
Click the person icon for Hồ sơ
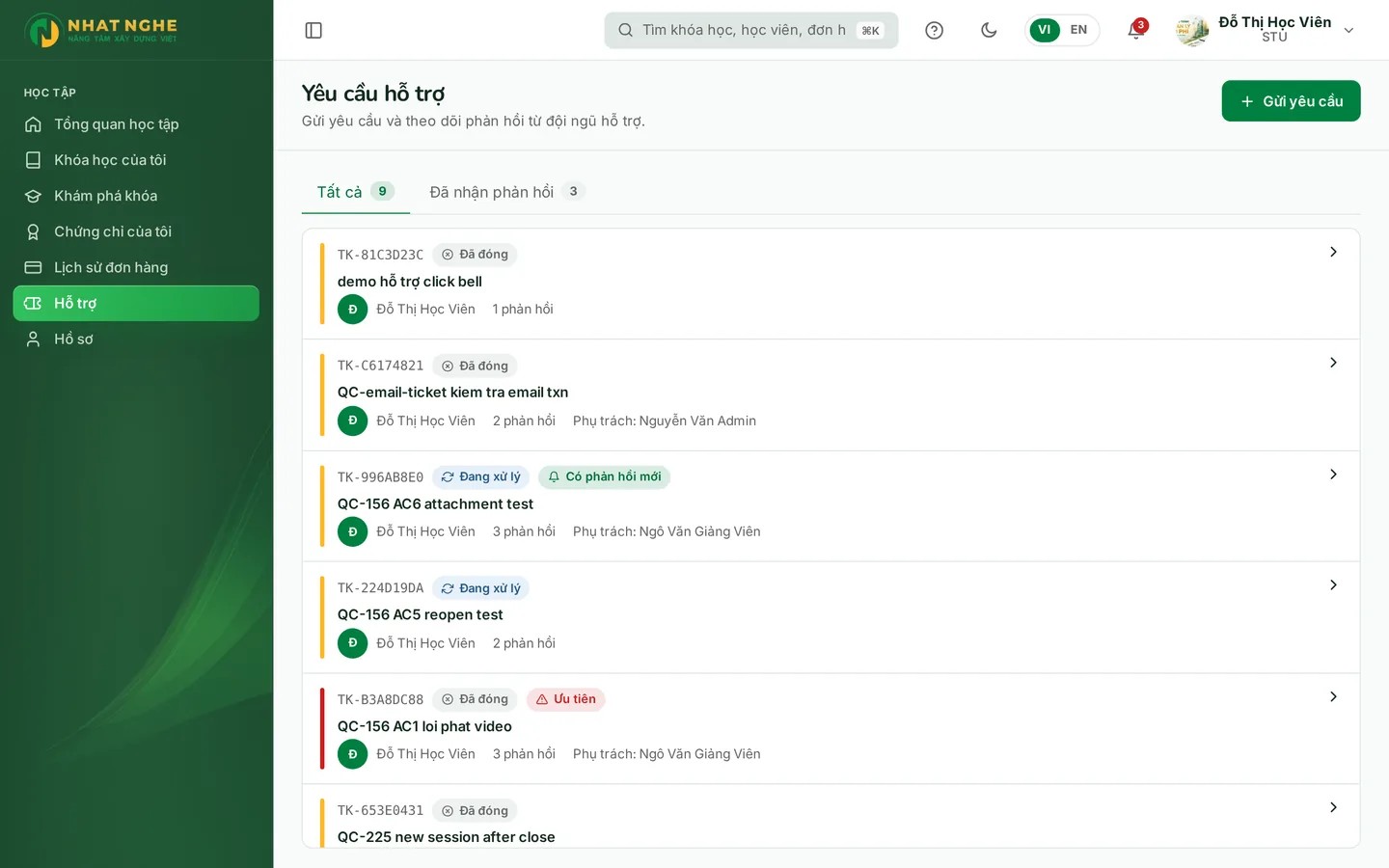click(33, 339)
